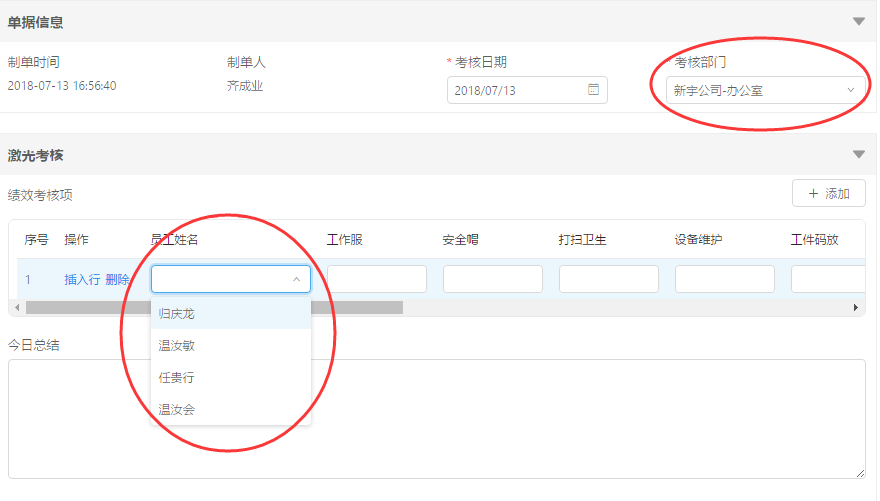
Task: Click the 激光考核 section title
Action: click(35, 155)
